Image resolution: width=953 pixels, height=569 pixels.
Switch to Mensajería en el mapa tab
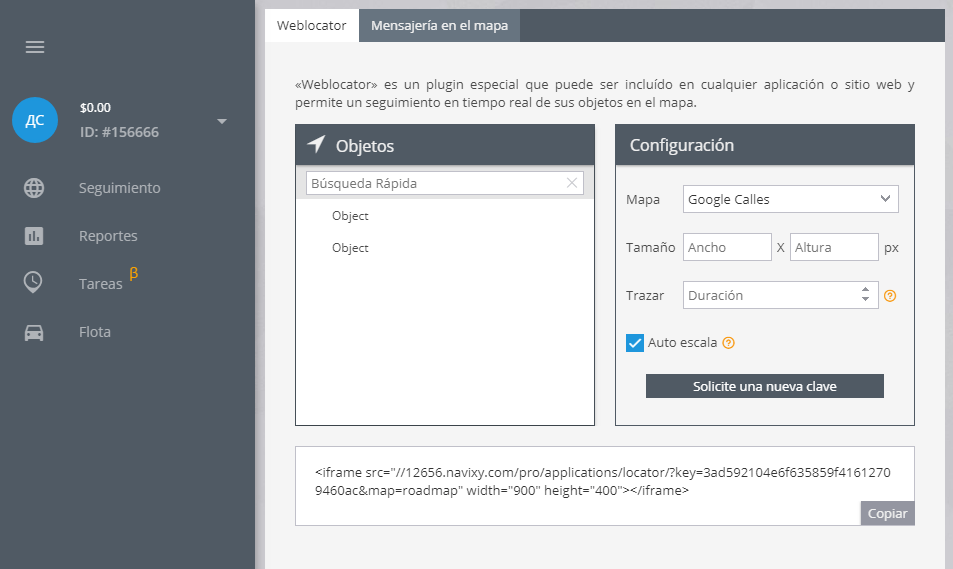(x=439, y=26)
